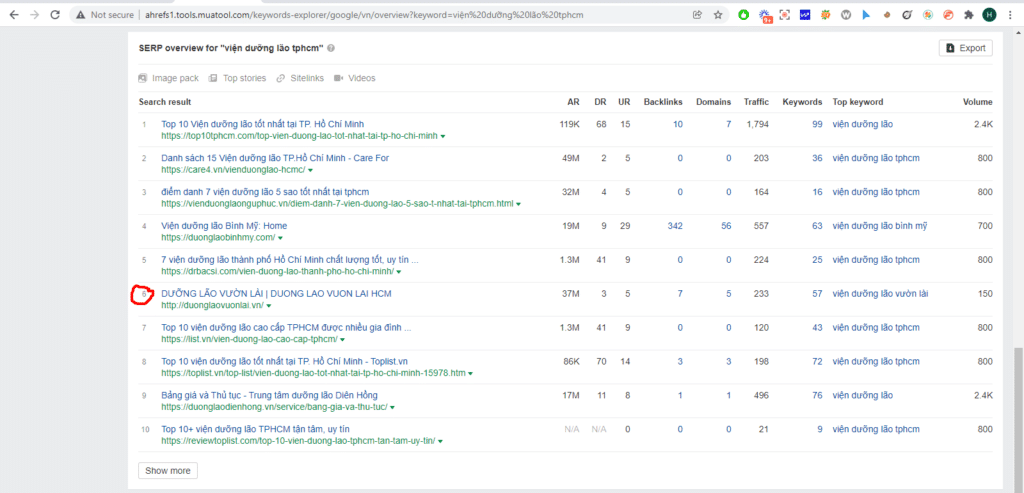
Task: Open the share page icon in address bar
Action: [696, 15]
